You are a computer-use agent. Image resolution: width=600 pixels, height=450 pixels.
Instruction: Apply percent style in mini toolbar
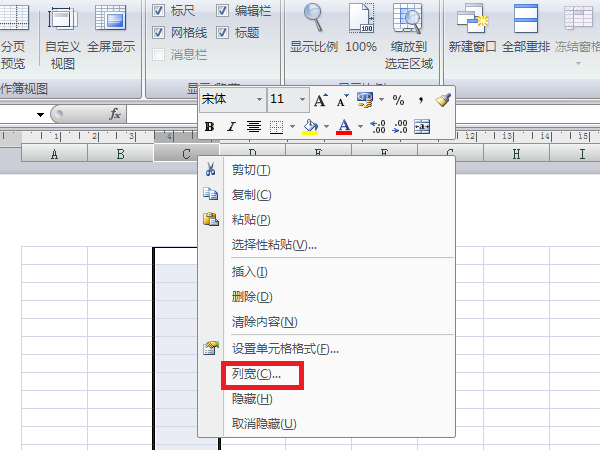pos(398,100)
